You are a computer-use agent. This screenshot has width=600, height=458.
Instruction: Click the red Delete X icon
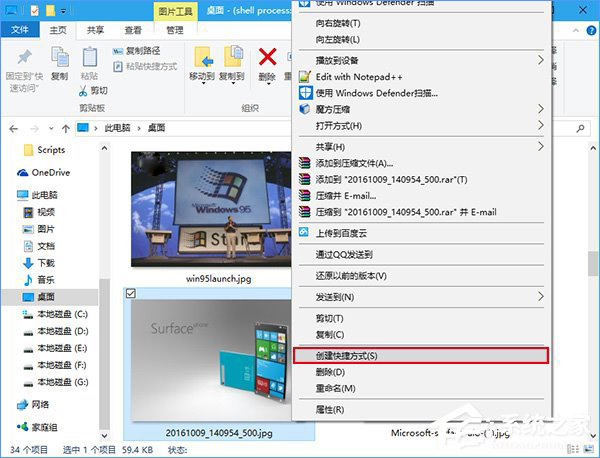coord(267,57)
